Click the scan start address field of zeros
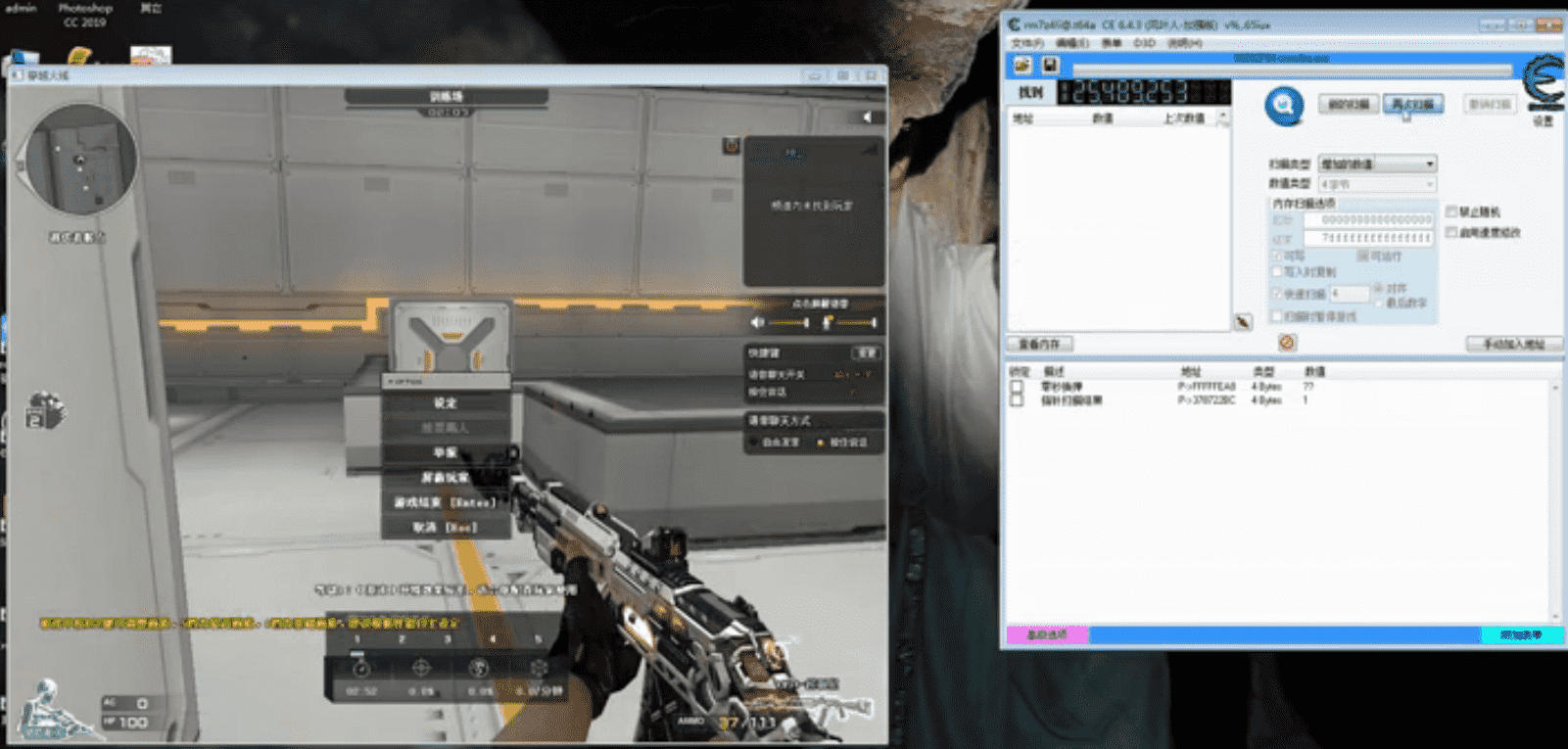The height and width of the screenshot is (749, 1568). coord(1369,220)
